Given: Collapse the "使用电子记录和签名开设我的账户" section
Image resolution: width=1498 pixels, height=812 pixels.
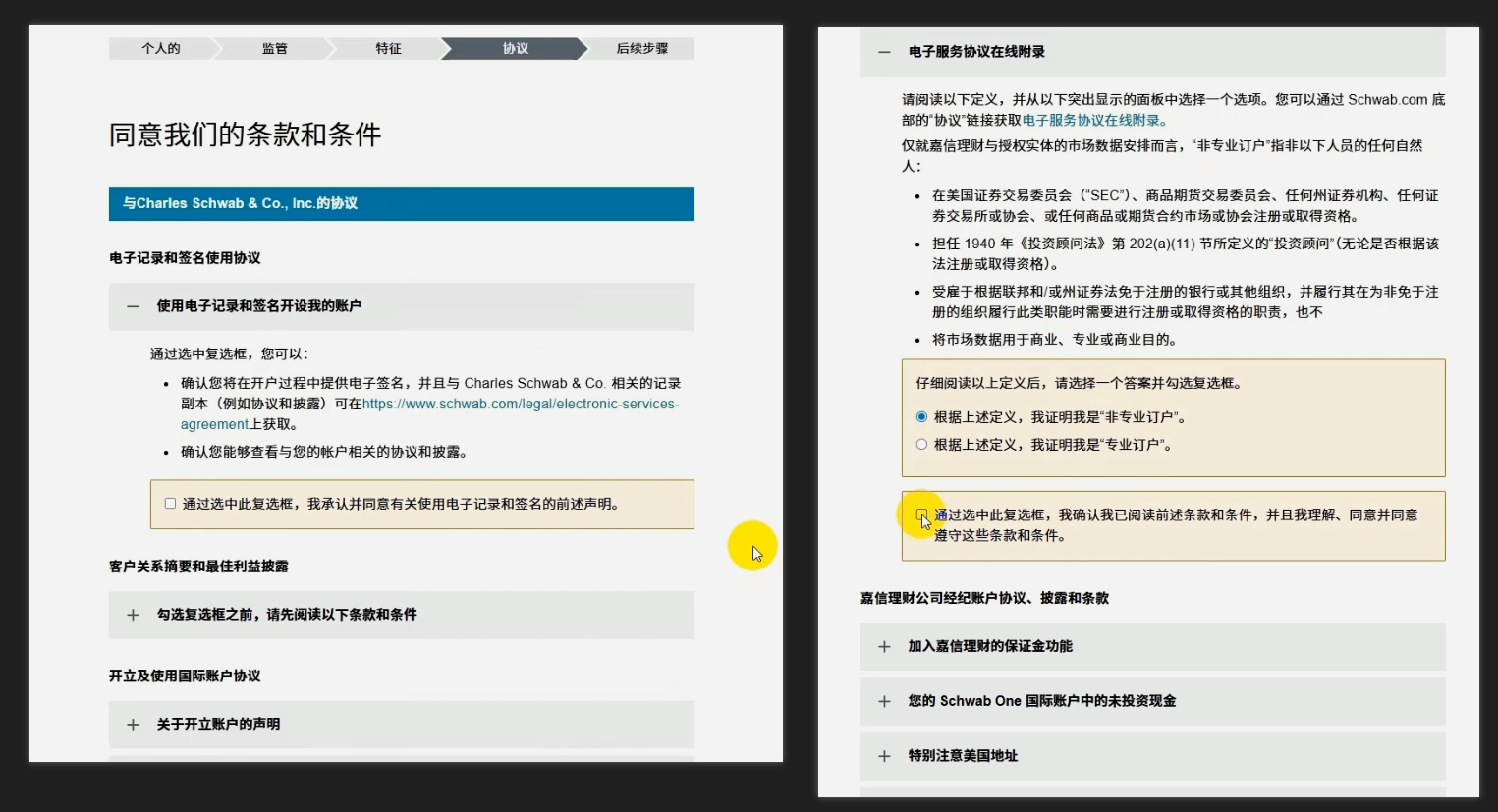Looking at the screenshot, I should coord(401,306).
